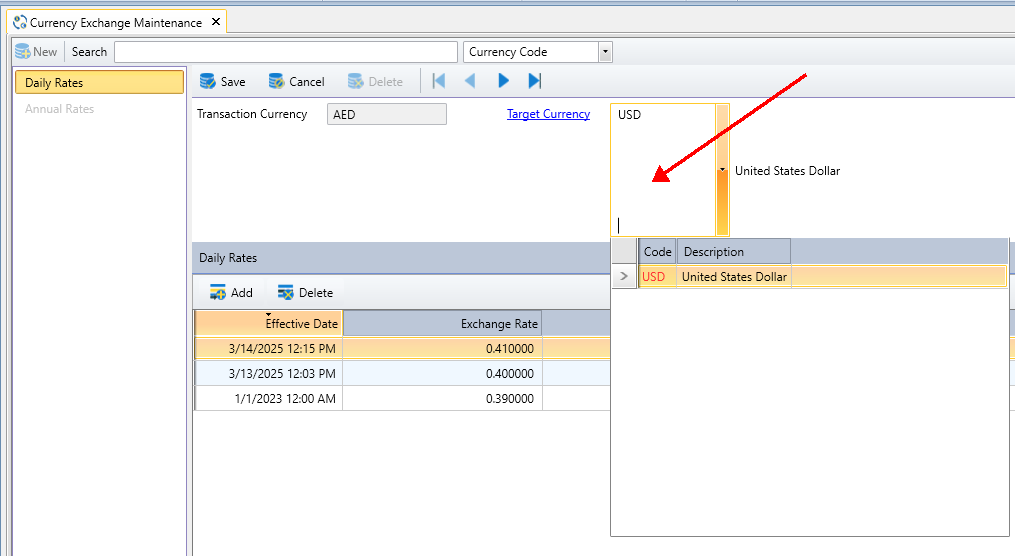
Task: Click the Exchange Rate column header
Action: [x=443, y=323]
